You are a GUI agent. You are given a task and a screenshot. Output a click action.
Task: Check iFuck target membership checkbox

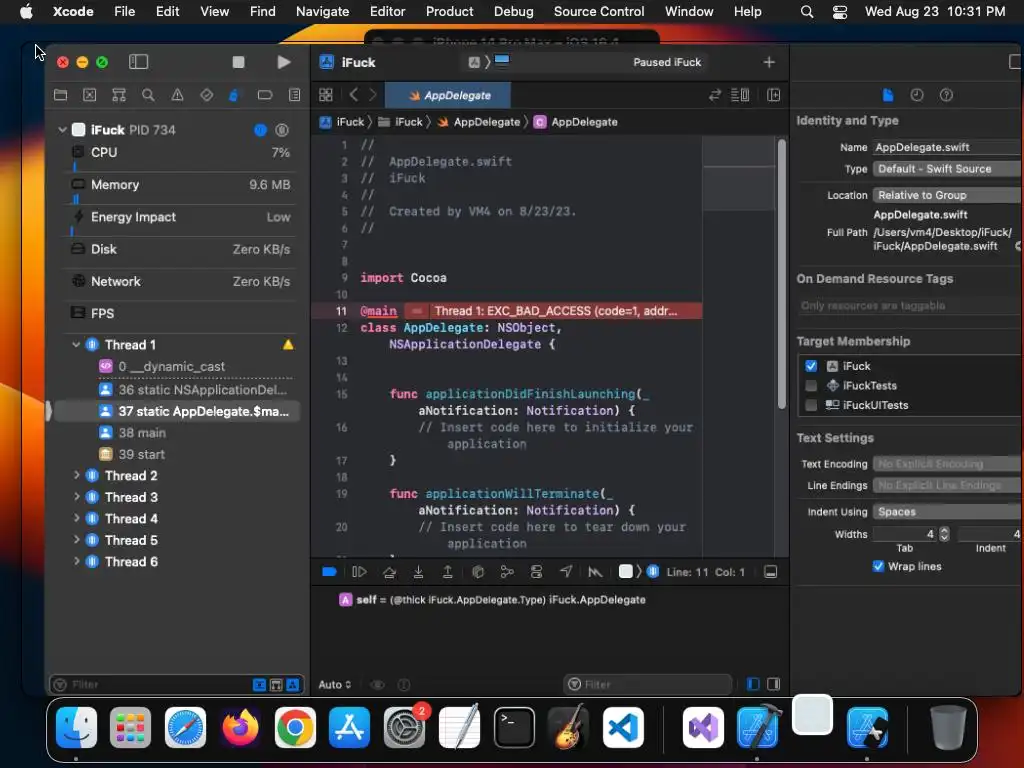pyautogui.click(x=811, y=366)
